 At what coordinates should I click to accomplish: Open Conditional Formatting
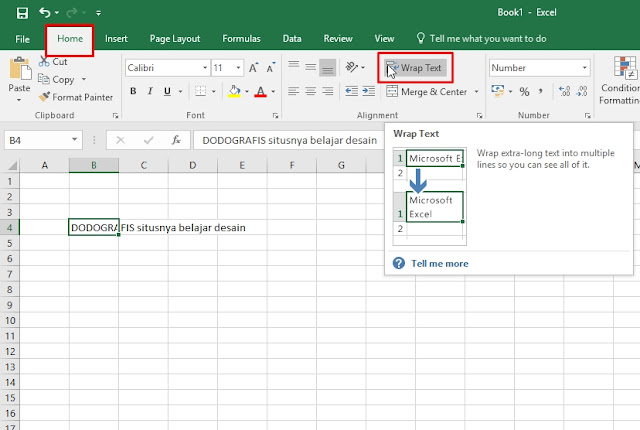(620, 80)
